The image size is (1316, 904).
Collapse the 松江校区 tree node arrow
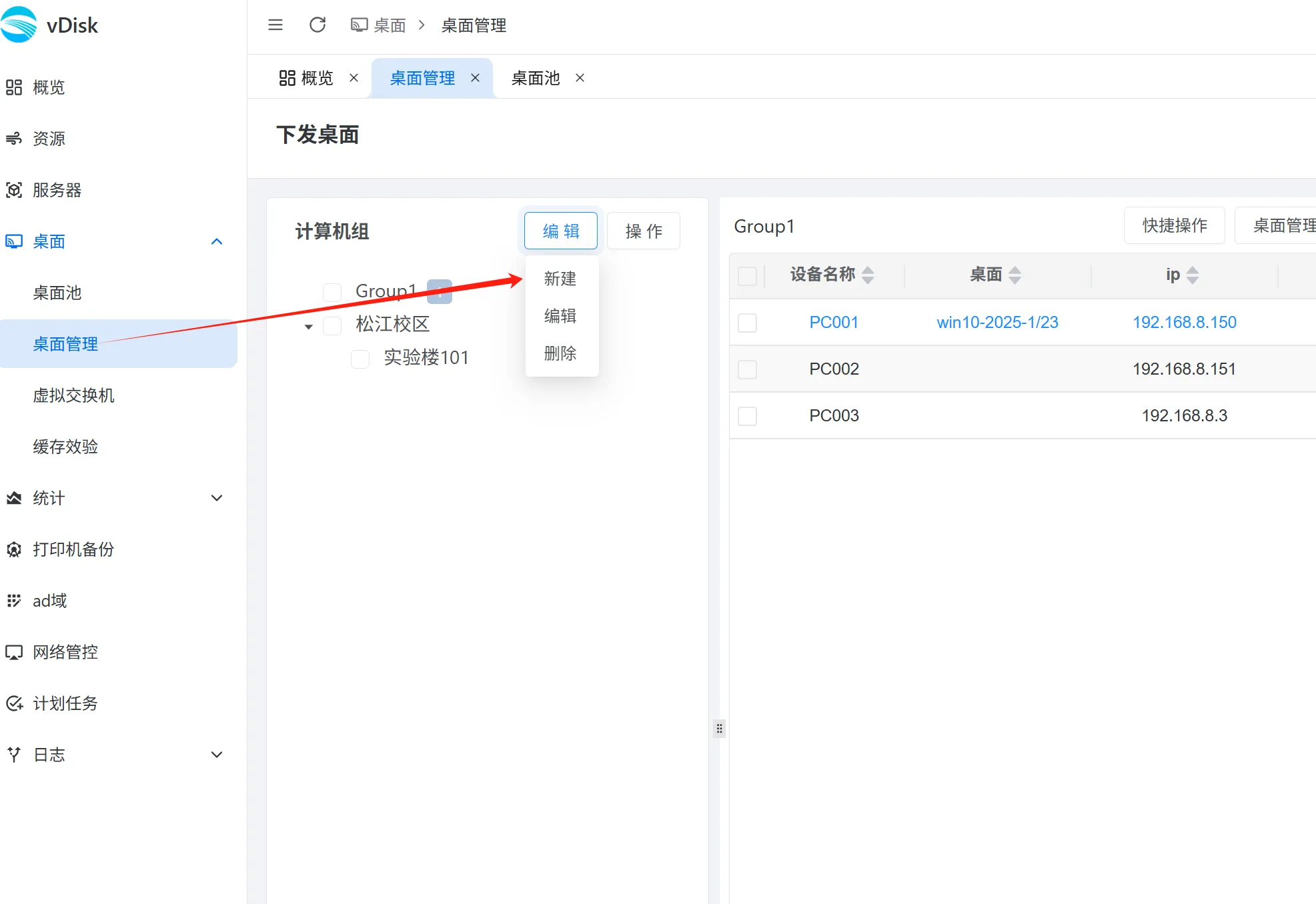[x=308, y=327]
